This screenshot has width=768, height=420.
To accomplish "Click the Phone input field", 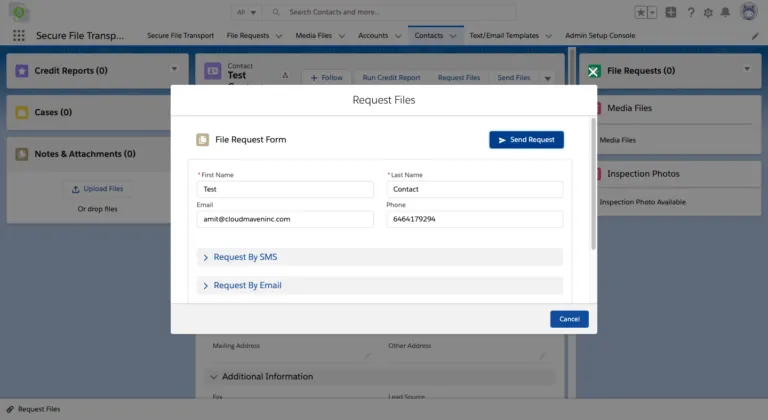I will (475, 219).
